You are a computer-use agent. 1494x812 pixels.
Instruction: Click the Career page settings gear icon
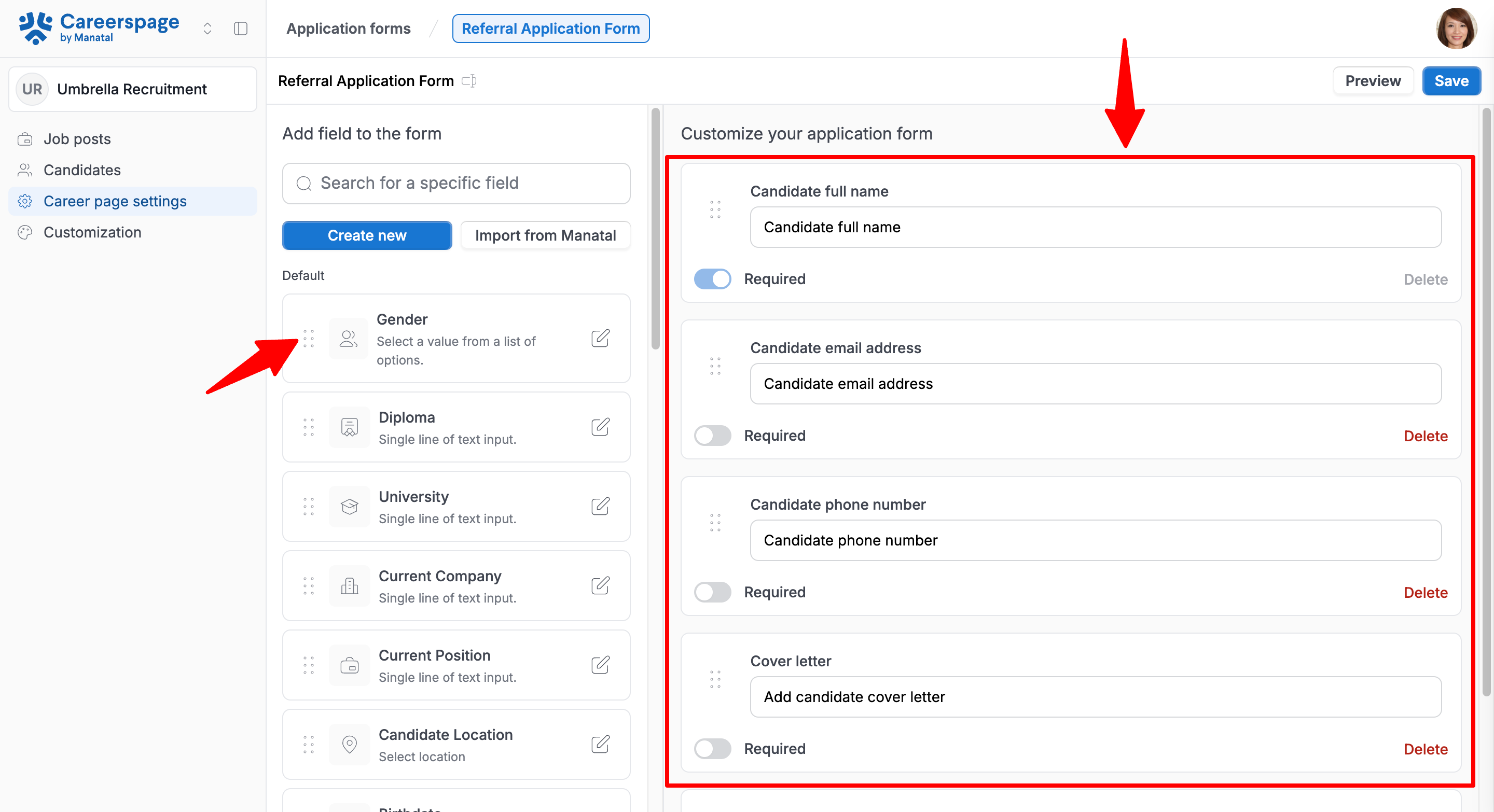(25, 201)
